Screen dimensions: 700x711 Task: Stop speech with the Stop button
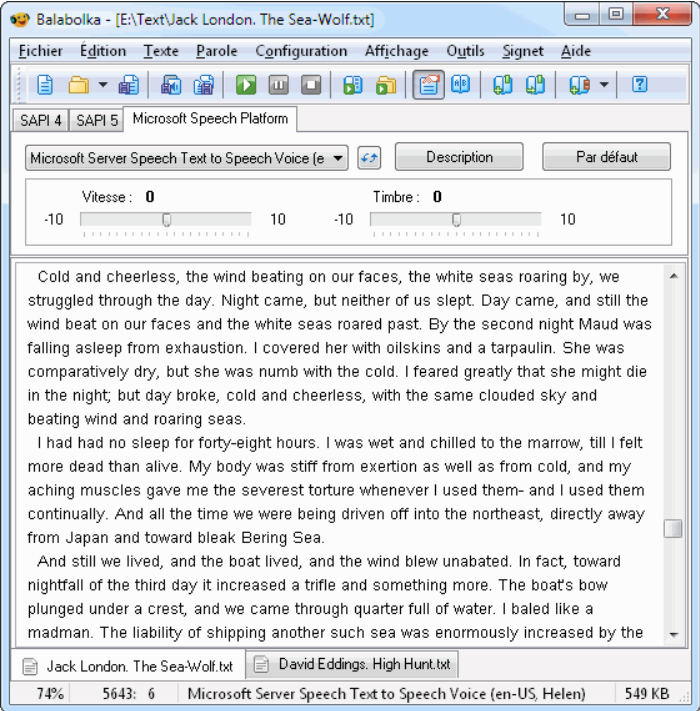[x=311, y=86]
